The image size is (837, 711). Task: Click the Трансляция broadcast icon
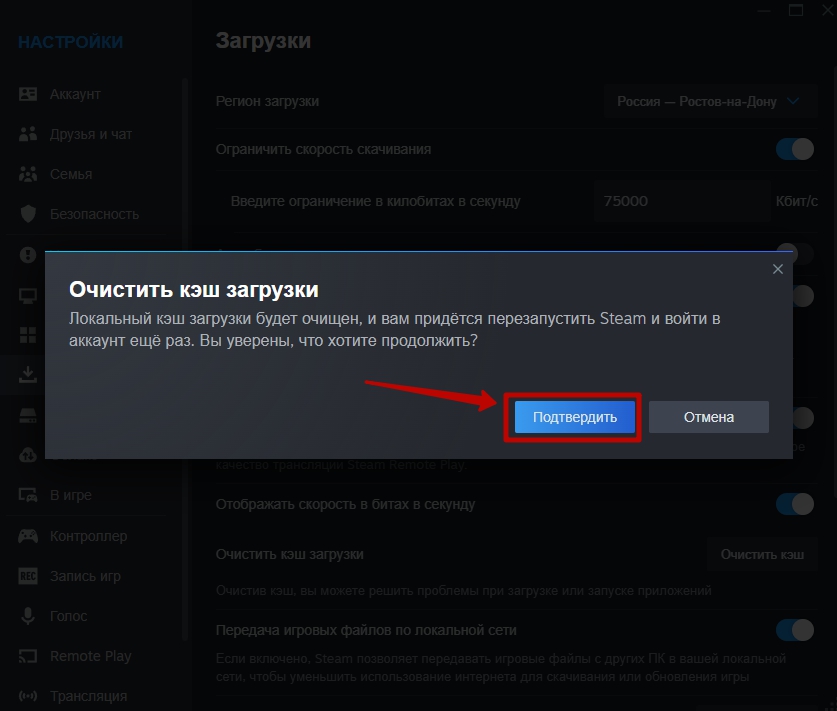pos(28,696)
